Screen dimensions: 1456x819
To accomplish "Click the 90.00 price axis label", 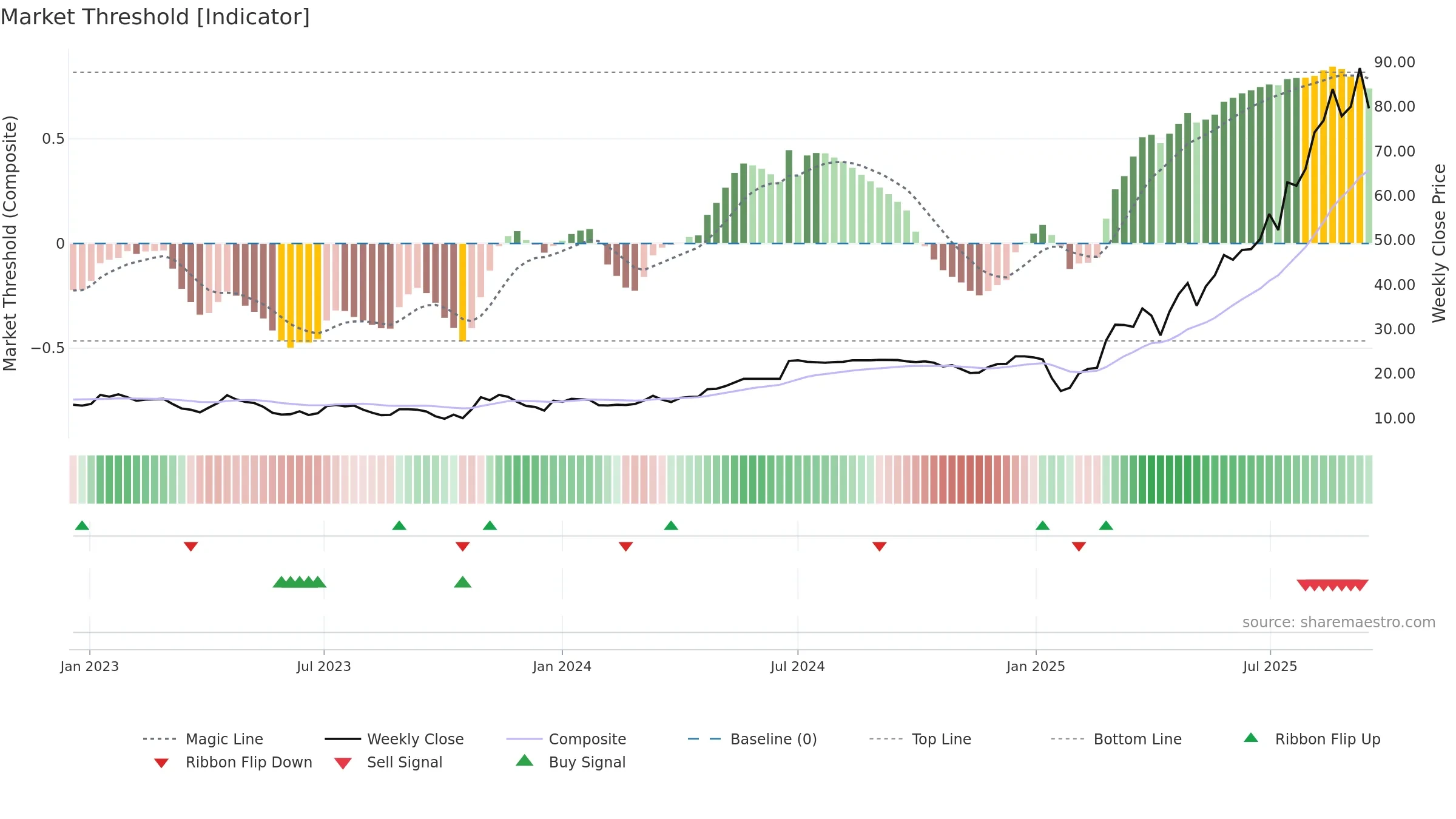I will (1395, 62).
